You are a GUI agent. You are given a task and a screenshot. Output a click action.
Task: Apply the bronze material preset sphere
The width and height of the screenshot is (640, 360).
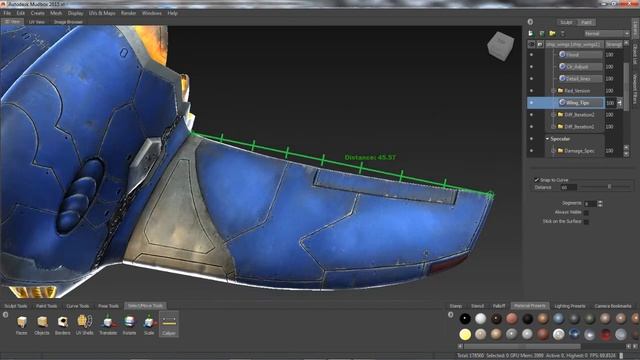pyautogui.click(x=543, y=319)
